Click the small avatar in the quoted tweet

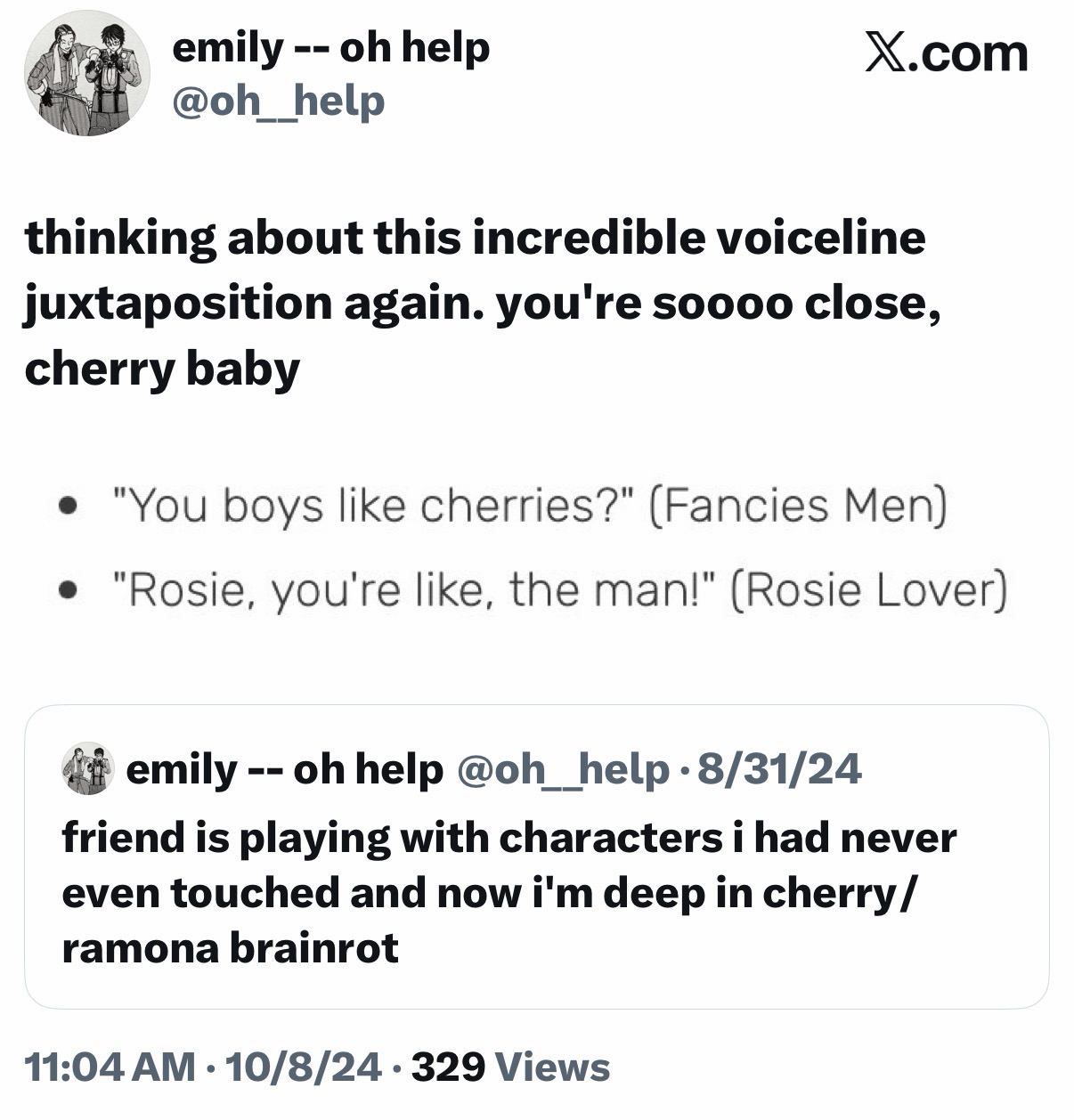click(x=88, y=769)
